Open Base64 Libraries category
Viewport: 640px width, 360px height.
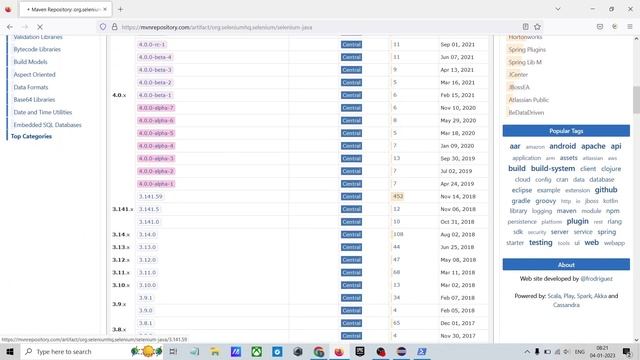tap(34, 100)
